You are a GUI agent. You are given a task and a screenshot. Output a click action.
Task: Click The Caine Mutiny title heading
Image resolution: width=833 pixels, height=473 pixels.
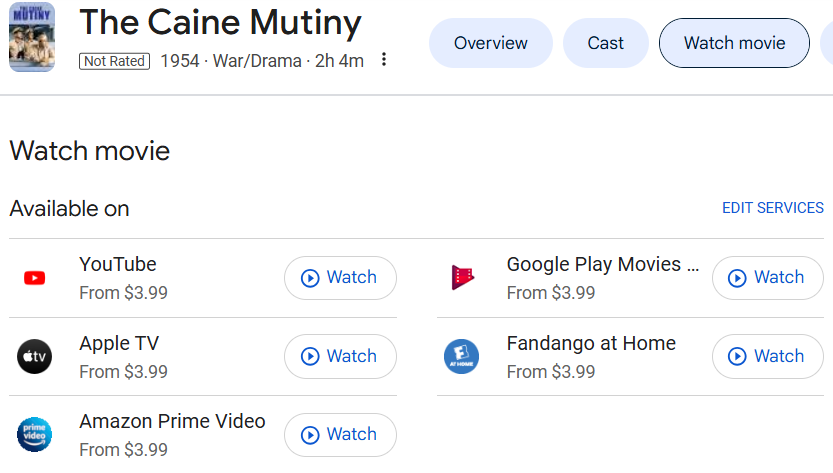[220, 22]
